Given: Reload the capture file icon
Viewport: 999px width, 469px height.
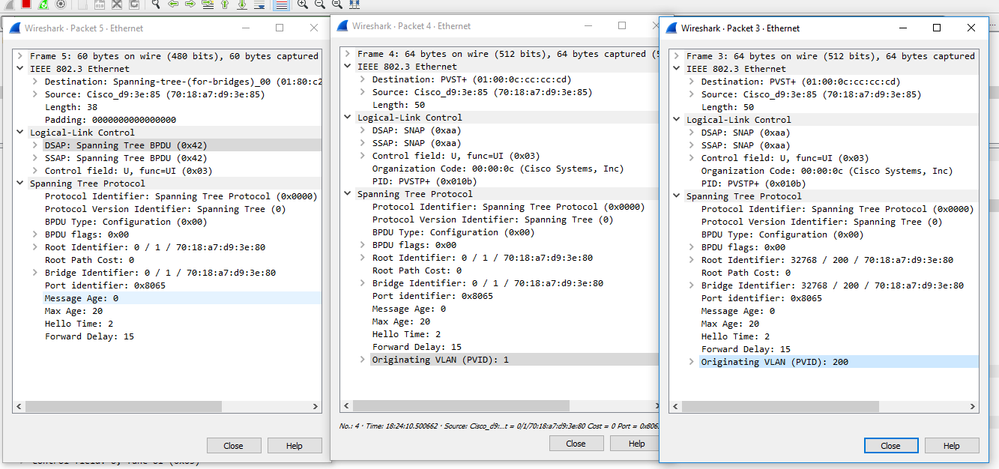Looking at the screenshot, I should click(134, 4).
